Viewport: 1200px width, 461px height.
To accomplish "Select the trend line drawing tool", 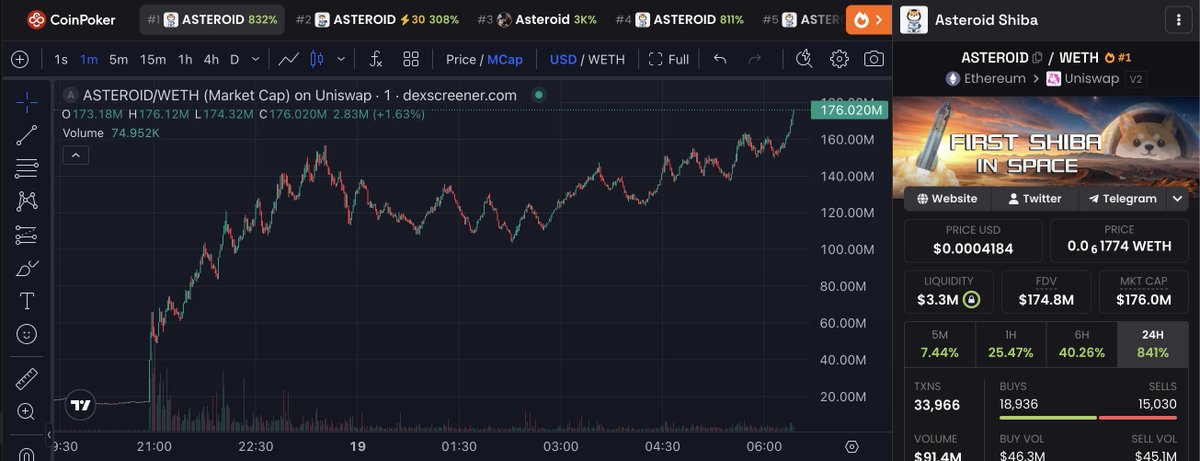I will [x=27, y=136].
